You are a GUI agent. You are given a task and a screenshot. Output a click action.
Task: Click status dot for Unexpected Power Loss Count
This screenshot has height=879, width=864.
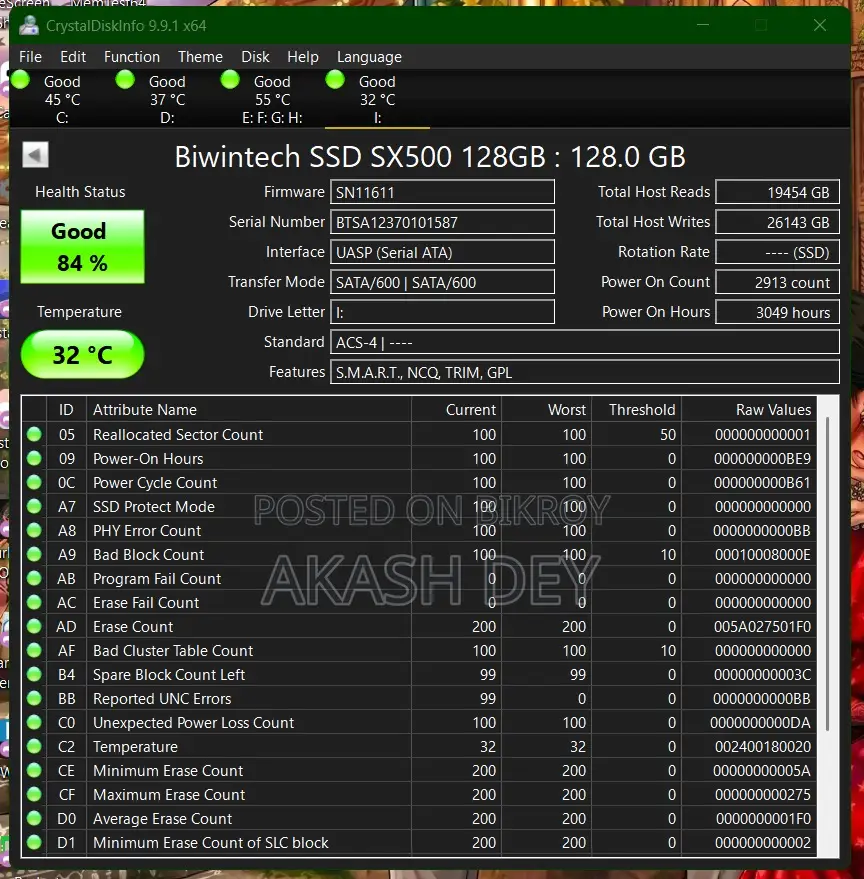(x=34, y=723)
